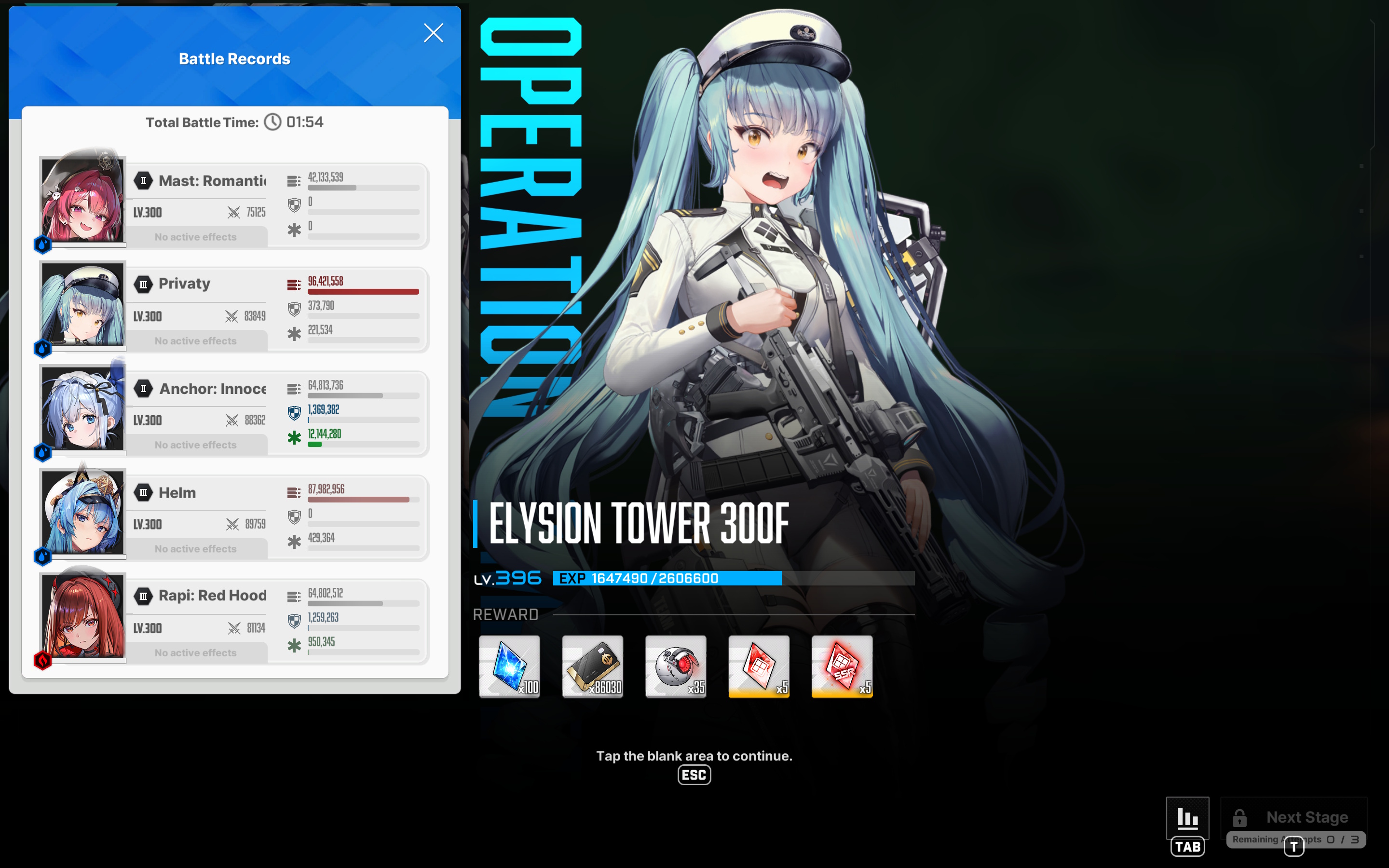
Task: Click the T key hint
Action: pos(1294,847)
